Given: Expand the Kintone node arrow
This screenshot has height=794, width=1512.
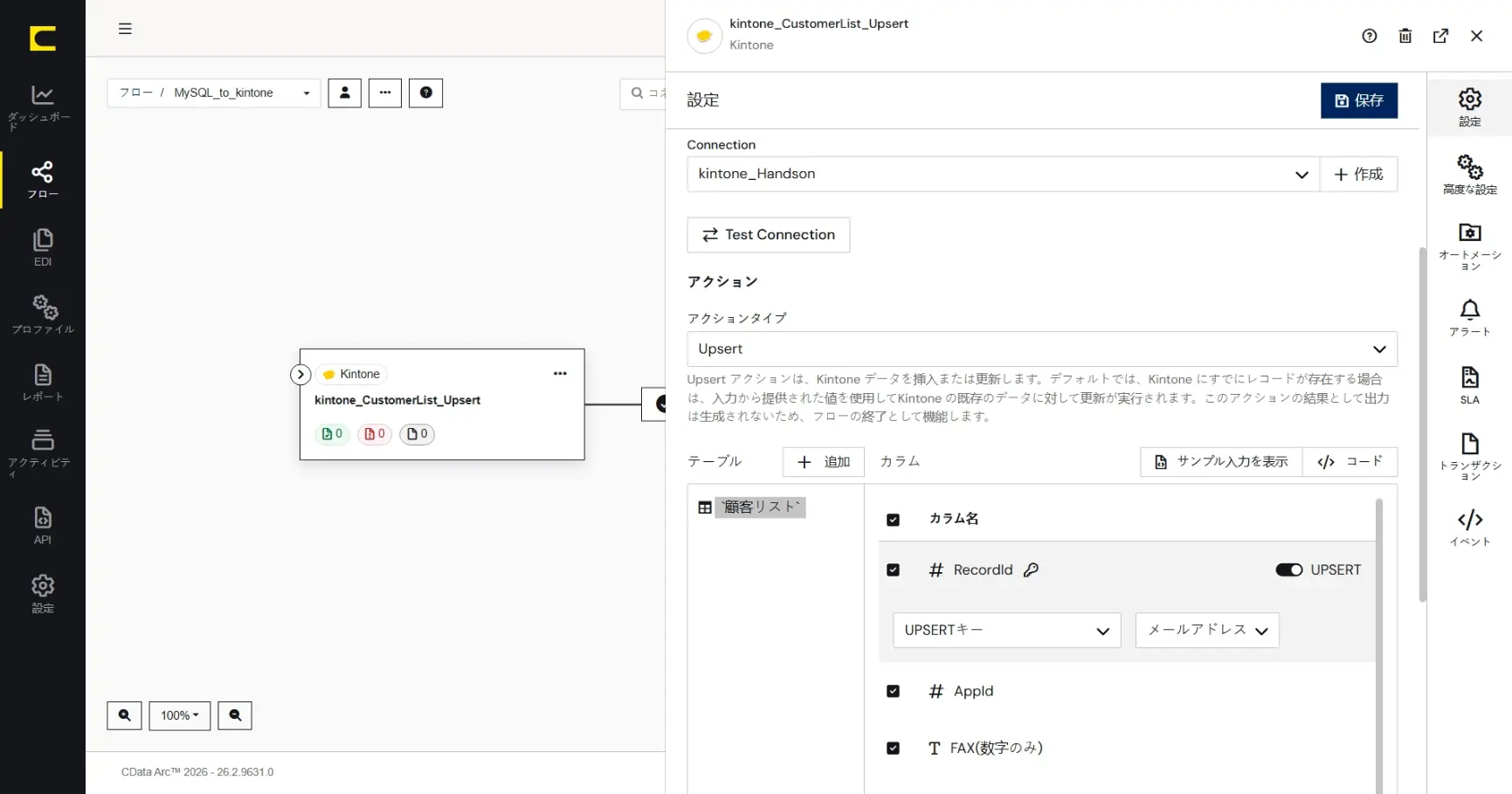Looking at the screenshot, I should pyautogui.click(x=300, y=375).
